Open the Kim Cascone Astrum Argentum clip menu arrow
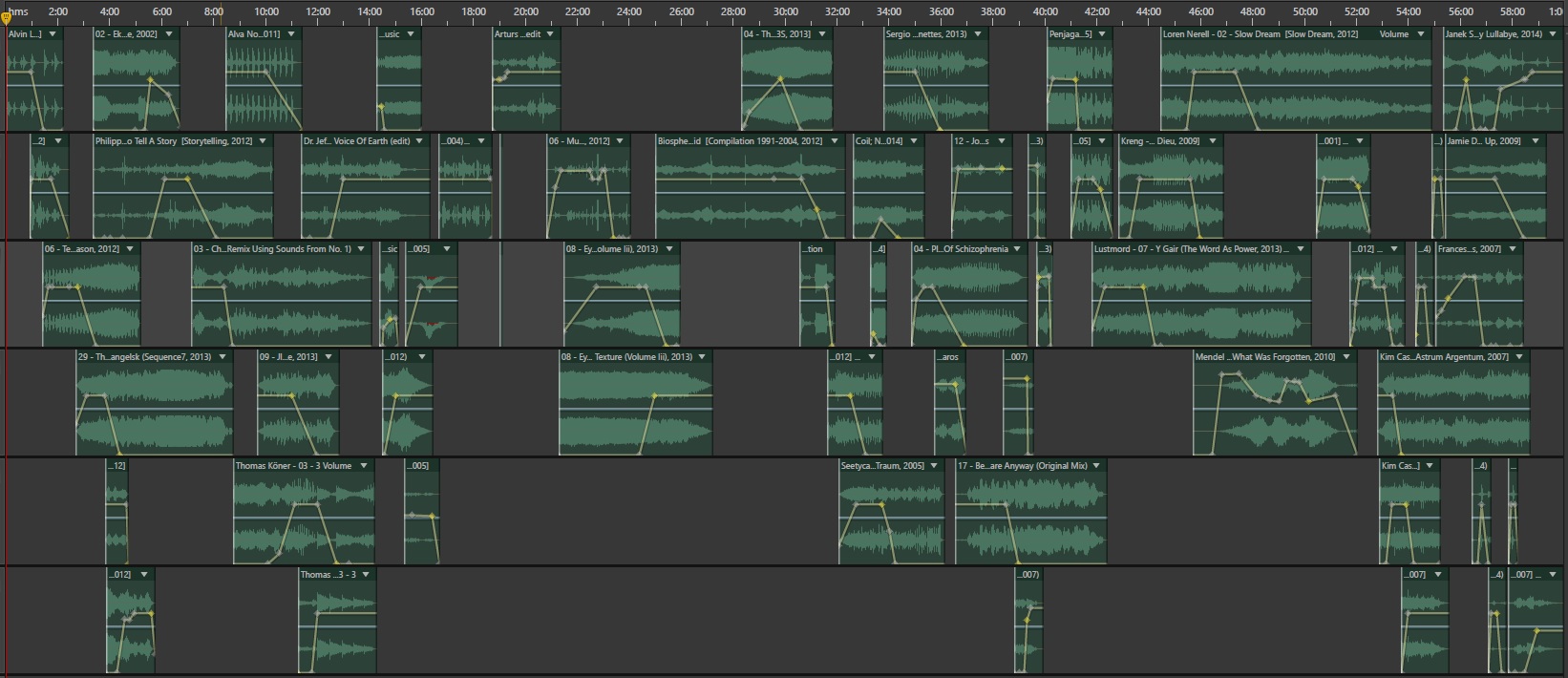The image size is (1568, 678). click(x=1519, y=357)
